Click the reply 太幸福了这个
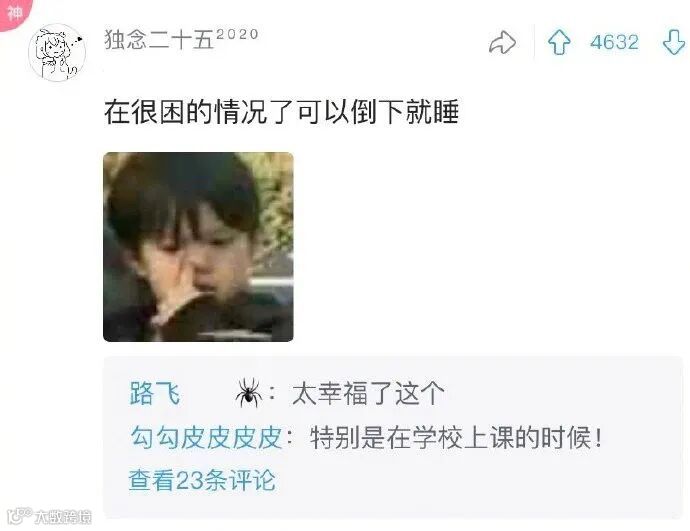The height and width of the screenshot is (531, 690). click(368, 393)
